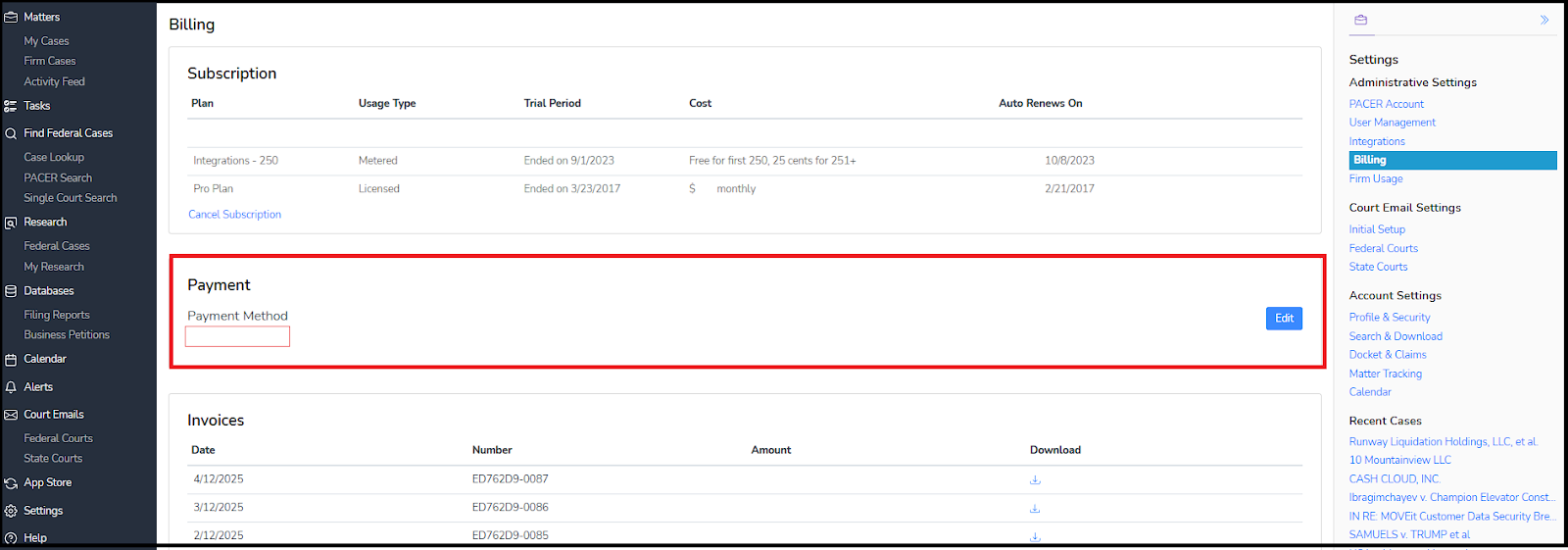Click Cancel Subscription link
This screenshot has height=550, width=1568.
pyautogui.click(x=234, y=215)
